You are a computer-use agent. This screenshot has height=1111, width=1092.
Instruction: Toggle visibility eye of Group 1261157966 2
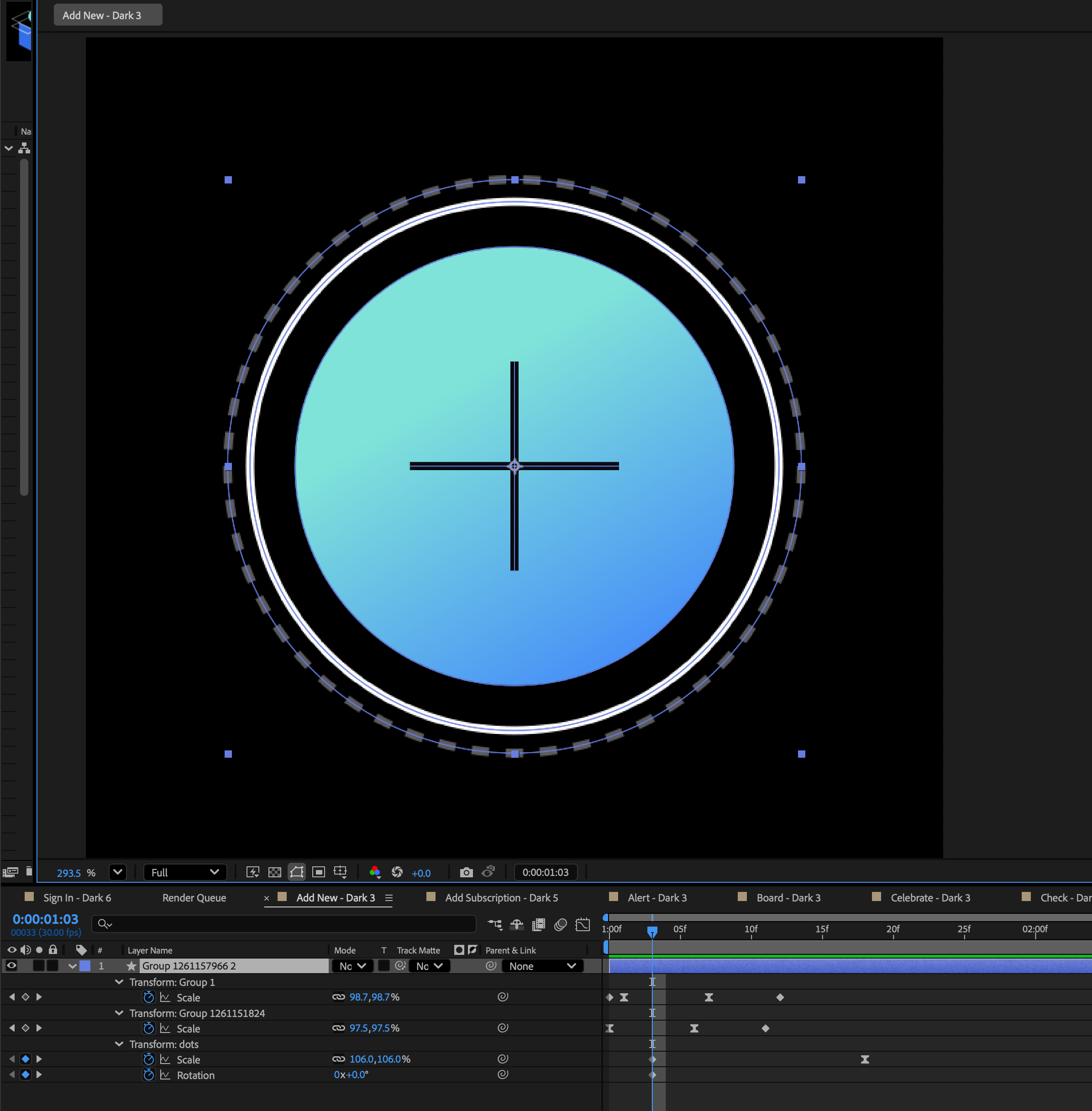click(x=11, y=966)
